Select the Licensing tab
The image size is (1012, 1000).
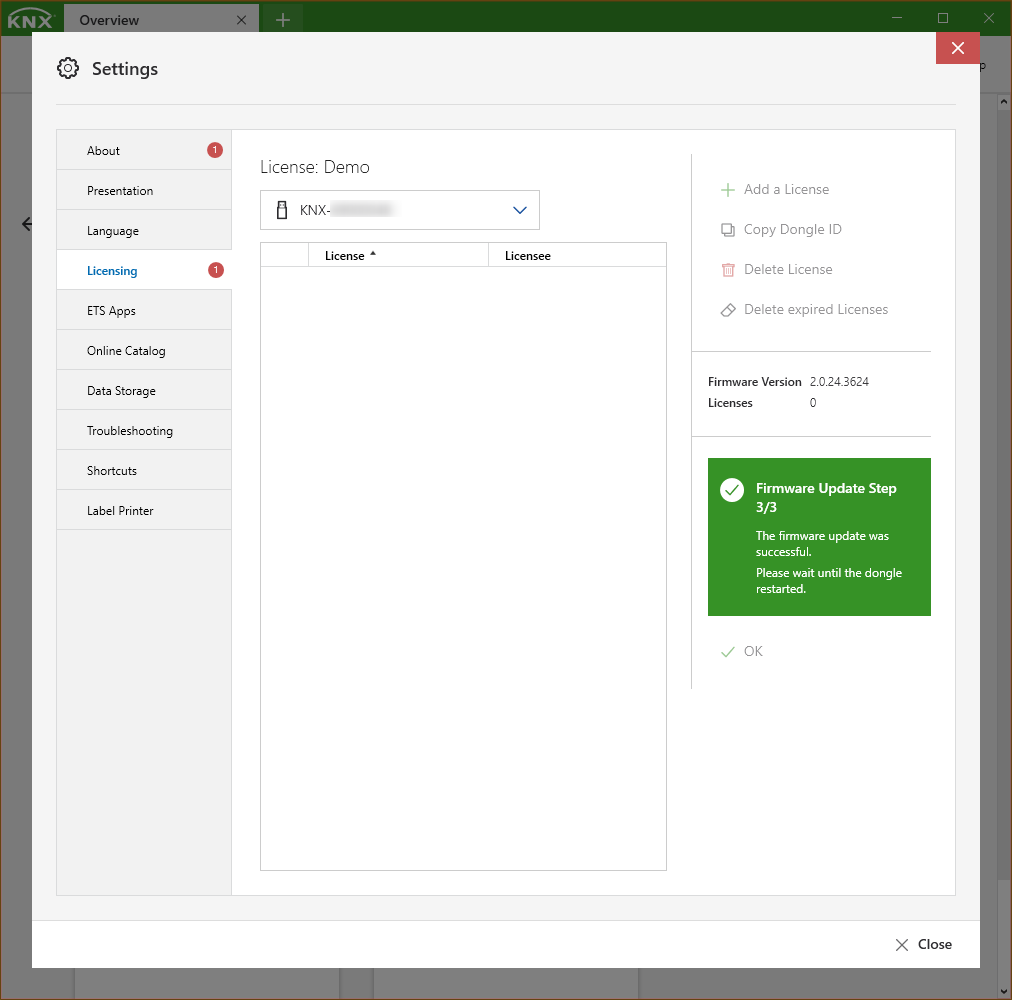pyautogui.click(x=144, y=270)
